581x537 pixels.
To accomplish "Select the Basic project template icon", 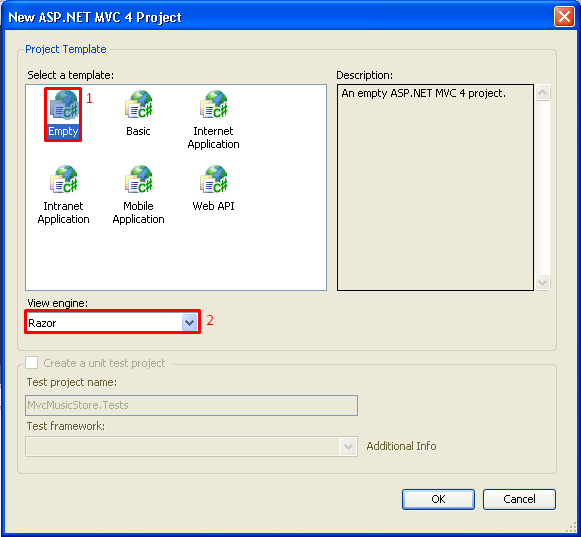I will point(138,105).
